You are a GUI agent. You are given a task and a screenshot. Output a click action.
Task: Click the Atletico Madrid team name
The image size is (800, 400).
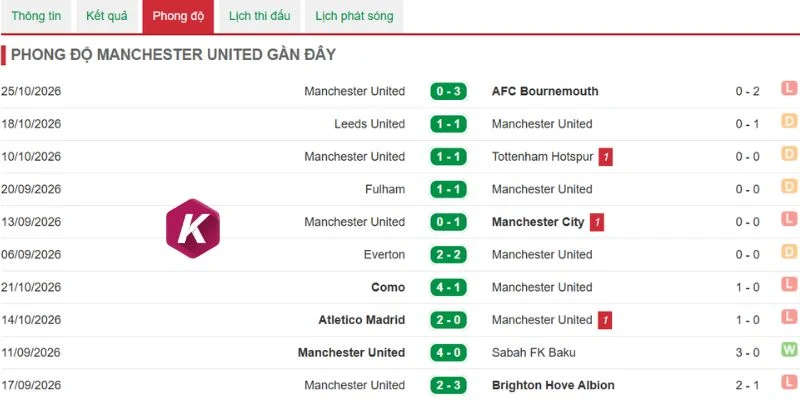click(362, 320)
